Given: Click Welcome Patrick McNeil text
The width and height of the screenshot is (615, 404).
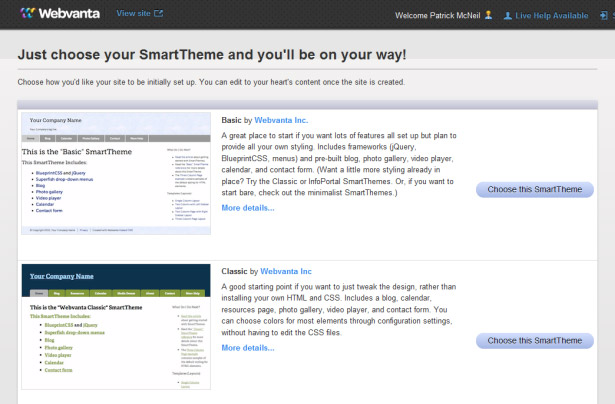Looking at the screenshot, I should 437,16.
